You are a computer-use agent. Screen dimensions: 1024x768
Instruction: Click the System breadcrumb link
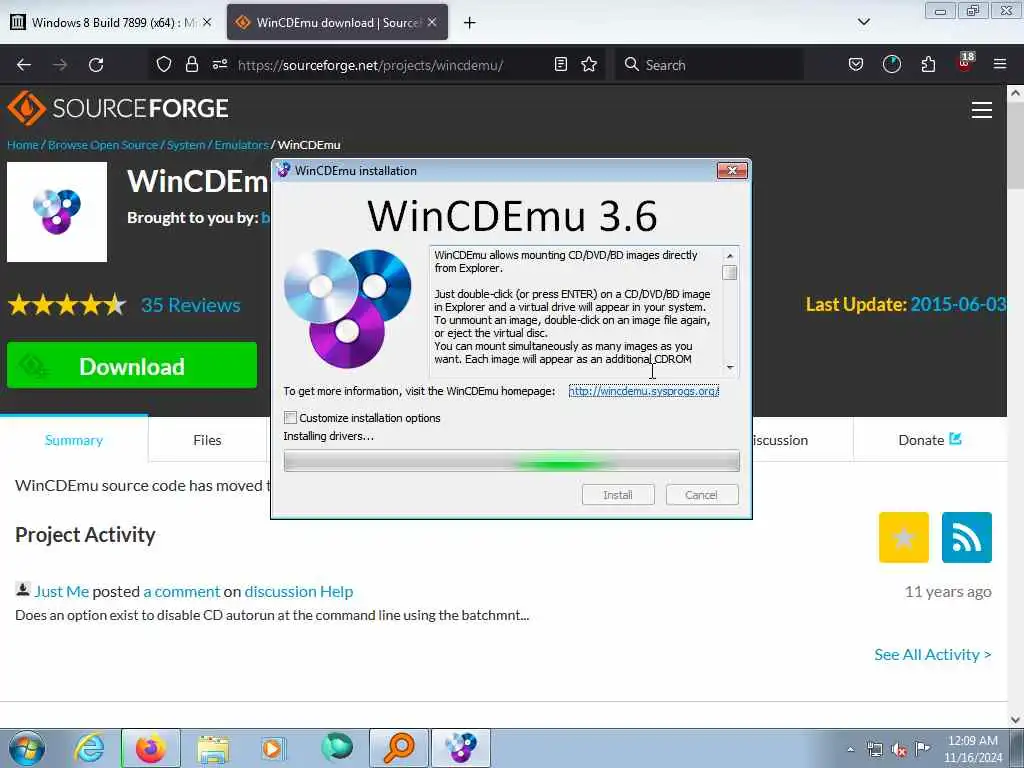[186, 145]
